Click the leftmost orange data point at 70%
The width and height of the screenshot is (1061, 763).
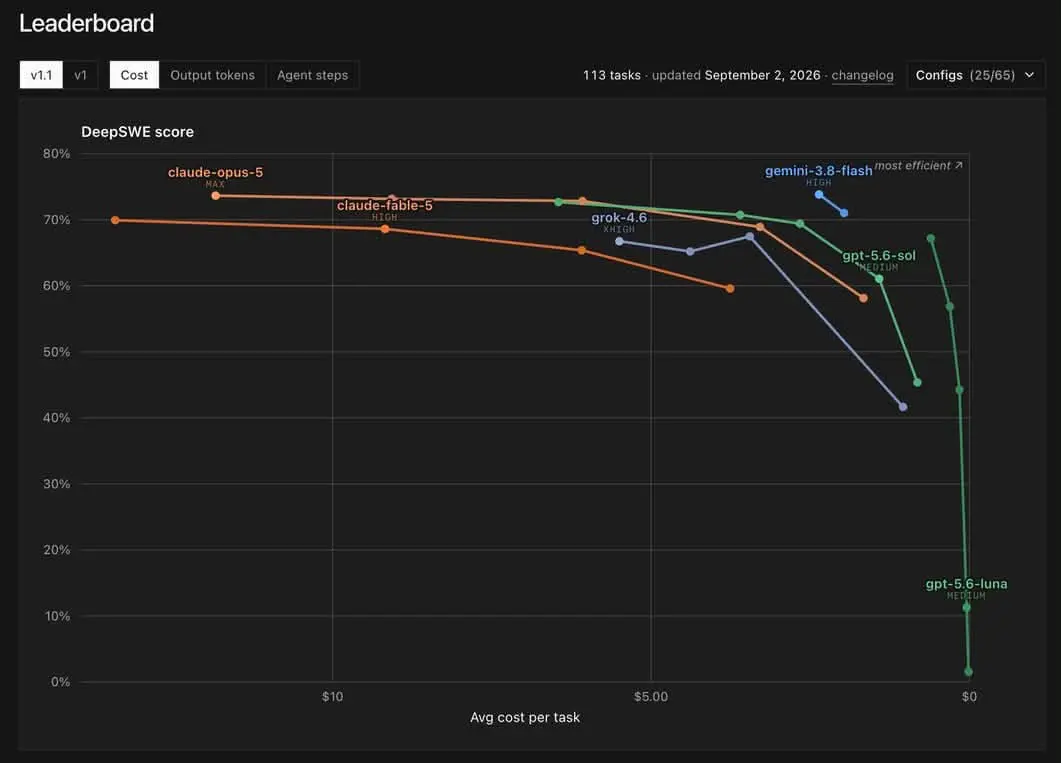[x=115, y=221]
